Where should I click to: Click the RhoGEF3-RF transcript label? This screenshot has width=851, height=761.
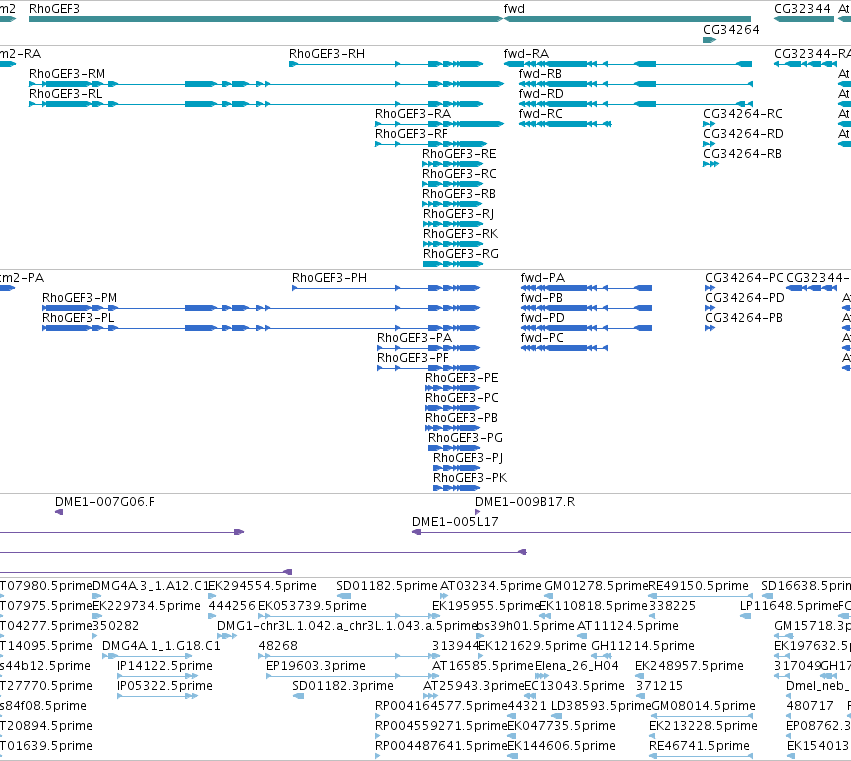tap(411, 134)
